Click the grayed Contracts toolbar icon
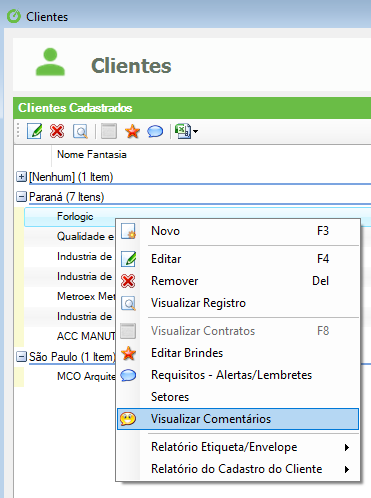 pos(109,131)
